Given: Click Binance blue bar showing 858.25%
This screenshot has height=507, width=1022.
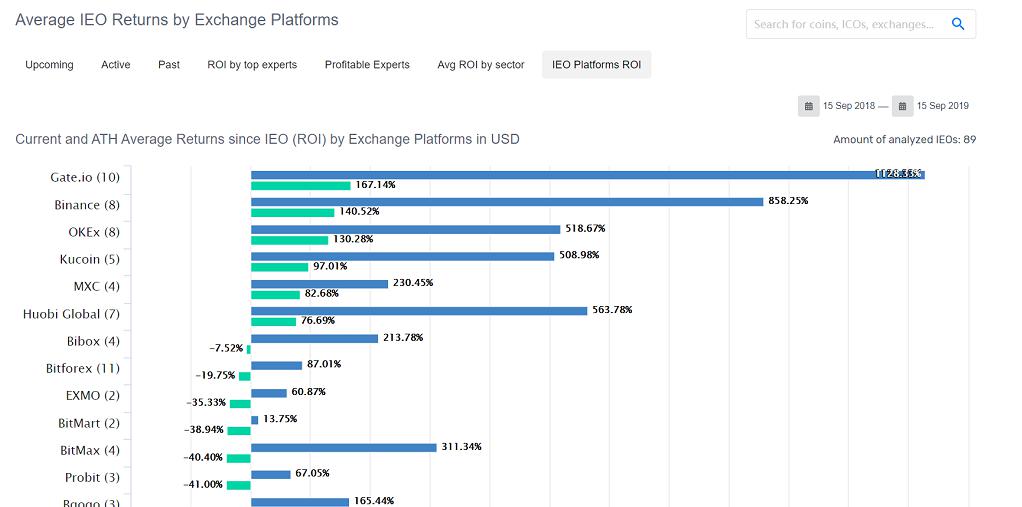Looking at the screenshot, I should [507, 202].
